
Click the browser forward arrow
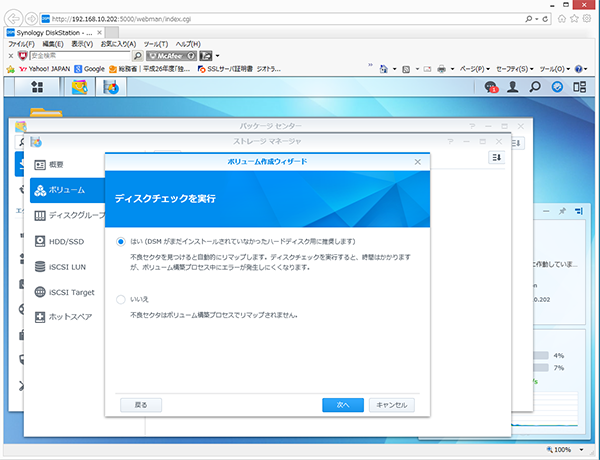[x=31, y=18]
